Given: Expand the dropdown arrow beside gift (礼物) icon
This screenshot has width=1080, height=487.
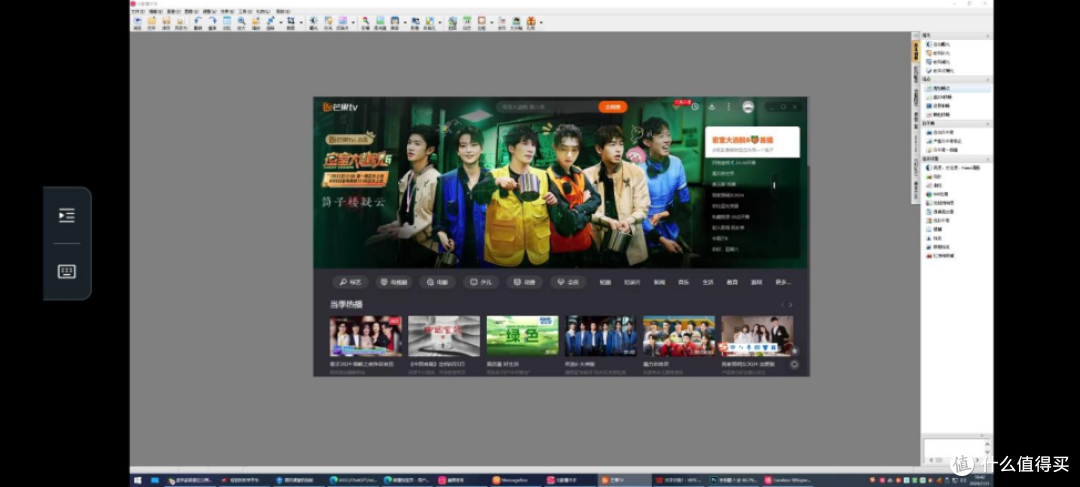Looking at the screenshot, I should 541,23.
